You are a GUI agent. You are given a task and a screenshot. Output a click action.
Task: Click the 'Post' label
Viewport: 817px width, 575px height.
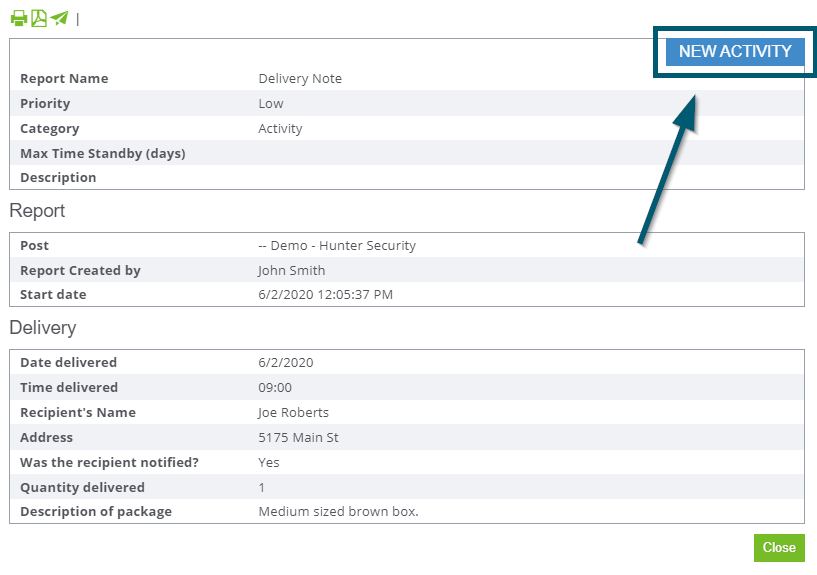tap(34, 246)
